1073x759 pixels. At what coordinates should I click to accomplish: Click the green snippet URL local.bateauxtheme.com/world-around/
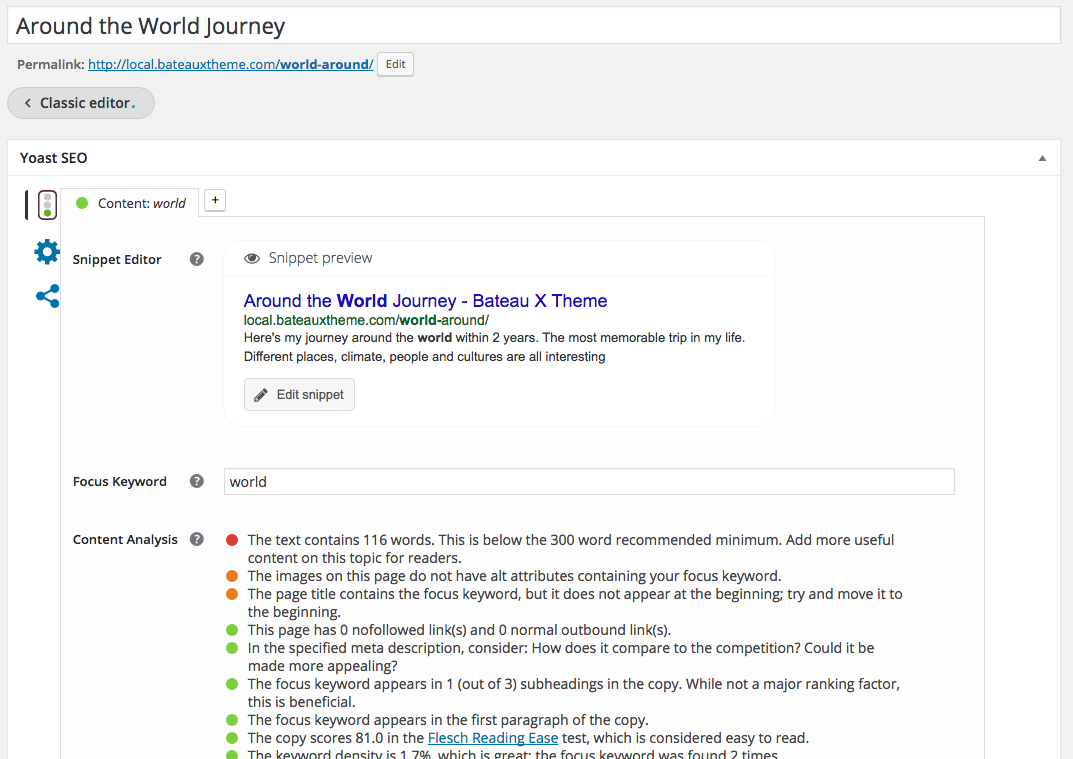click(x=366, y=320)
